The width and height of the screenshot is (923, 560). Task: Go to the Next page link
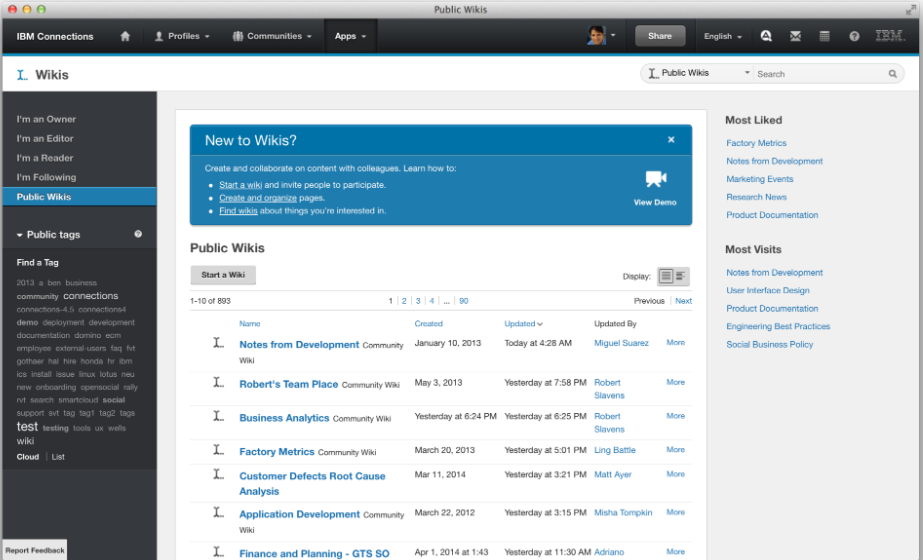pos(683,301)
